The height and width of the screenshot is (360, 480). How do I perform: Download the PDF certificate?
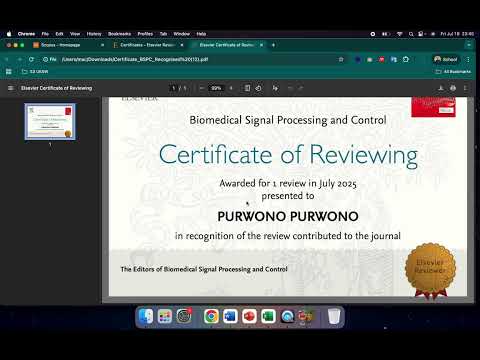[441, 88]
